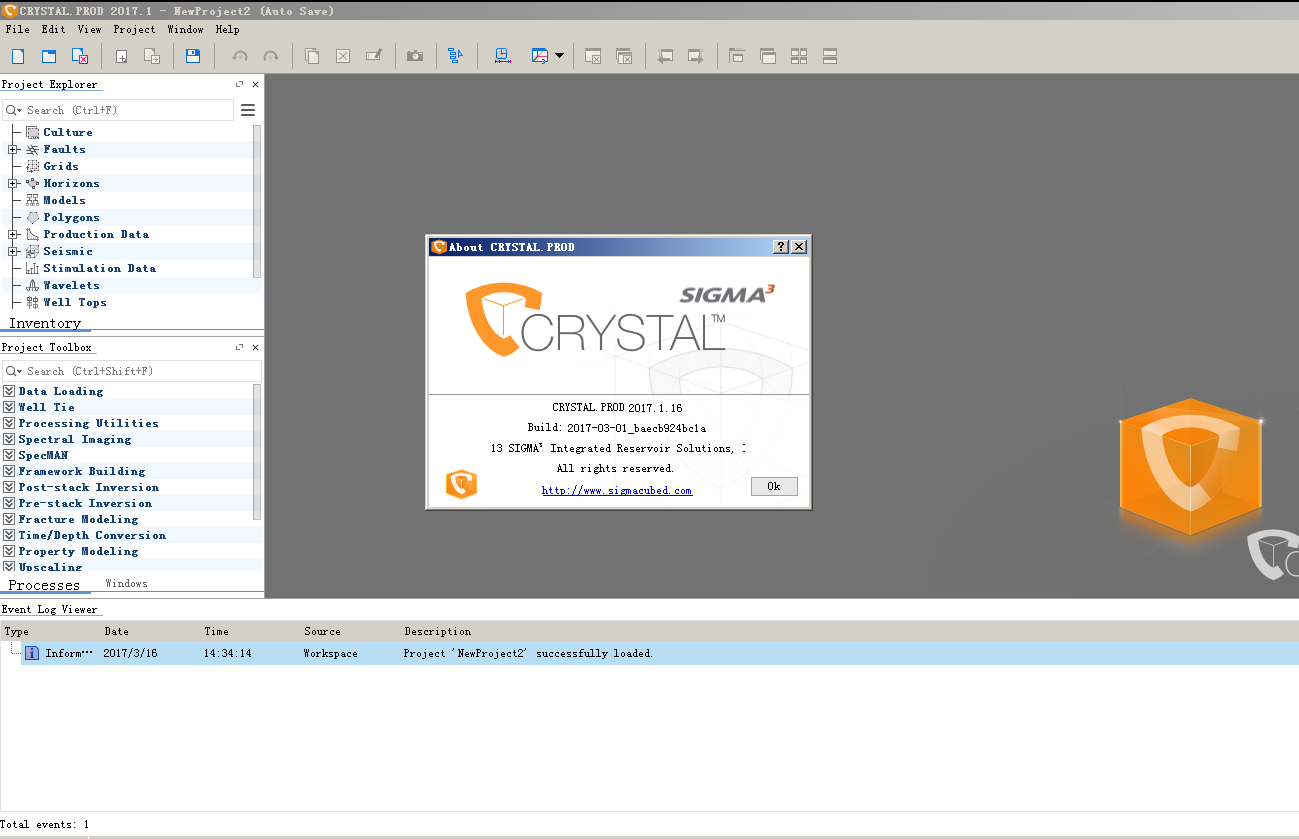Expand the Well Tie toolbox section

pos(9,407)
